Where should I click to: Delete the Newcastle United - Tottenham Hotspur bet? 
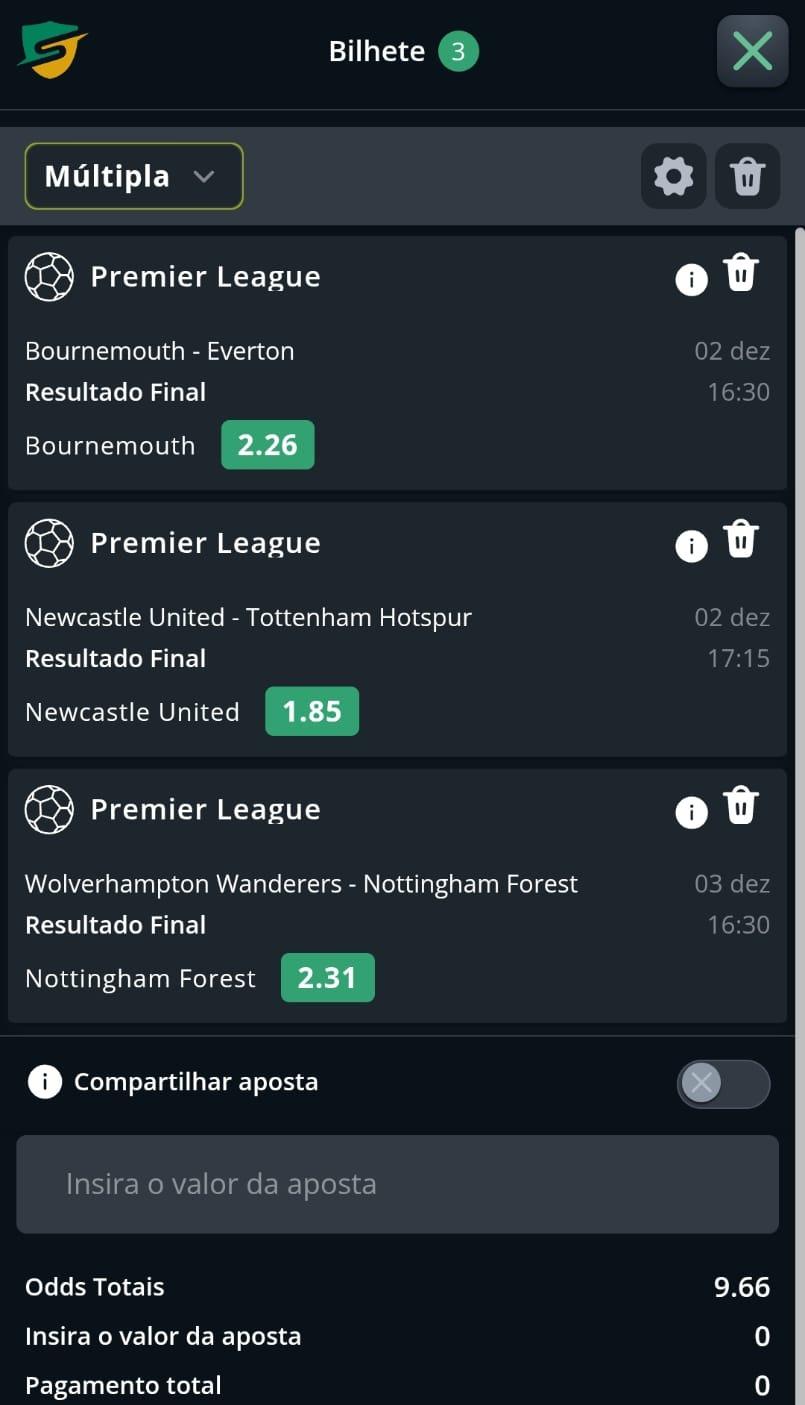point(741,539)
